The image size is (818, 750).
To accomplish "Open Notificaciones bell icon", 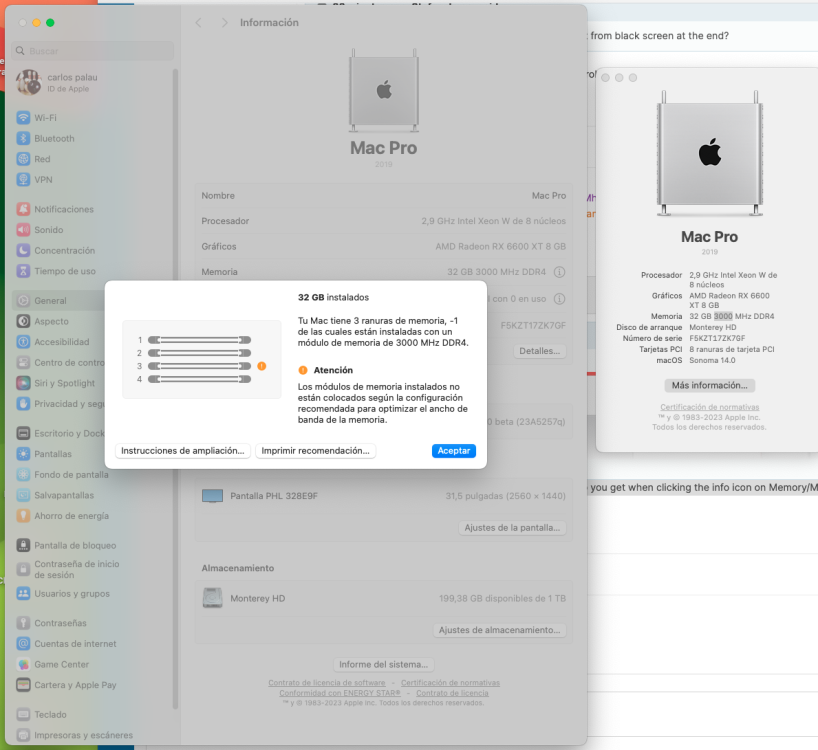I will [23, 209].
